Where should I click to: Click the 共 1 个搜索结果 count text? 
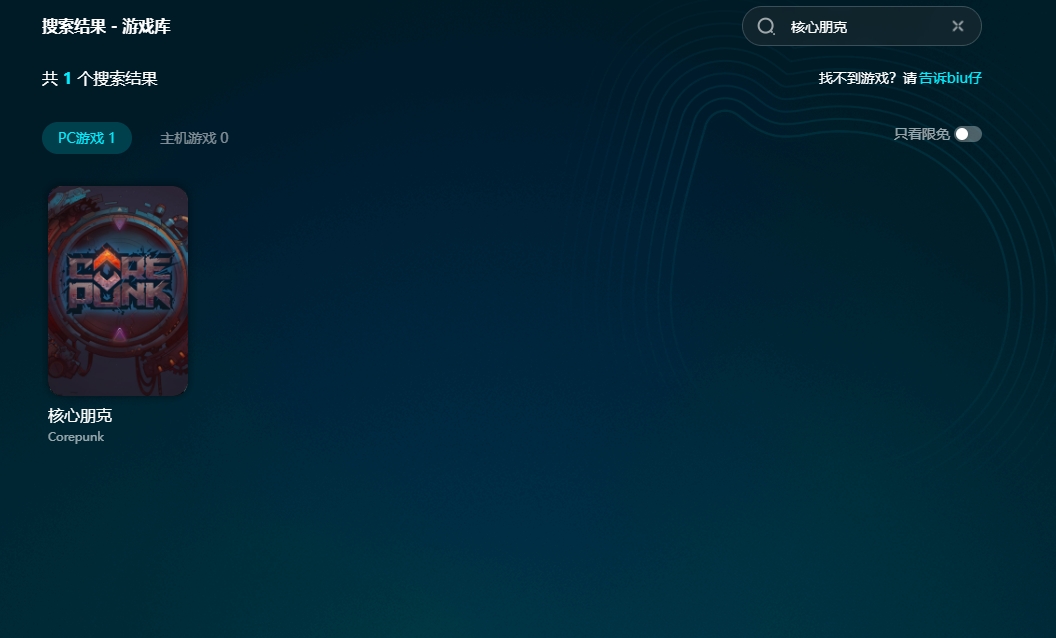pos(100,79)
